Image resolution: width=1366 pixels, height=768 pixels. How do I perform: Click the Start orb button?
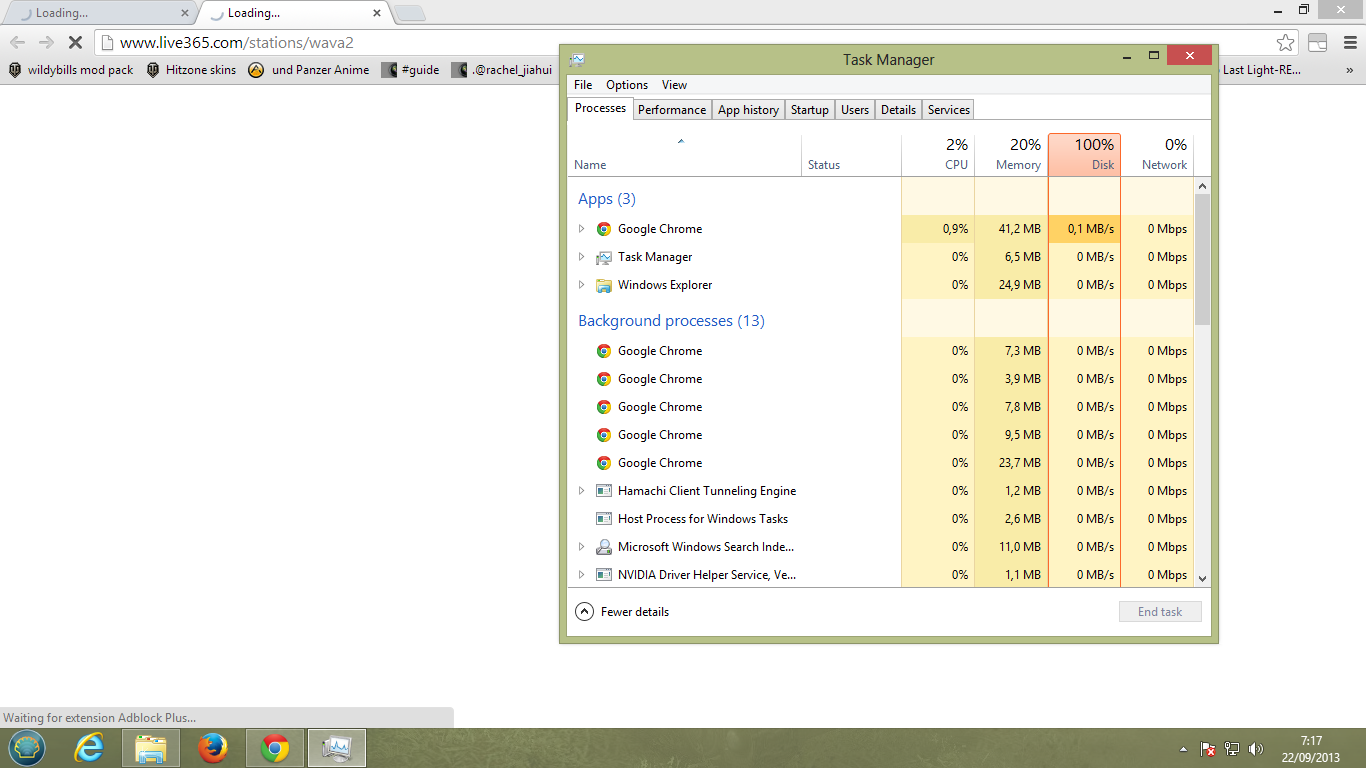tap(27, 748)
